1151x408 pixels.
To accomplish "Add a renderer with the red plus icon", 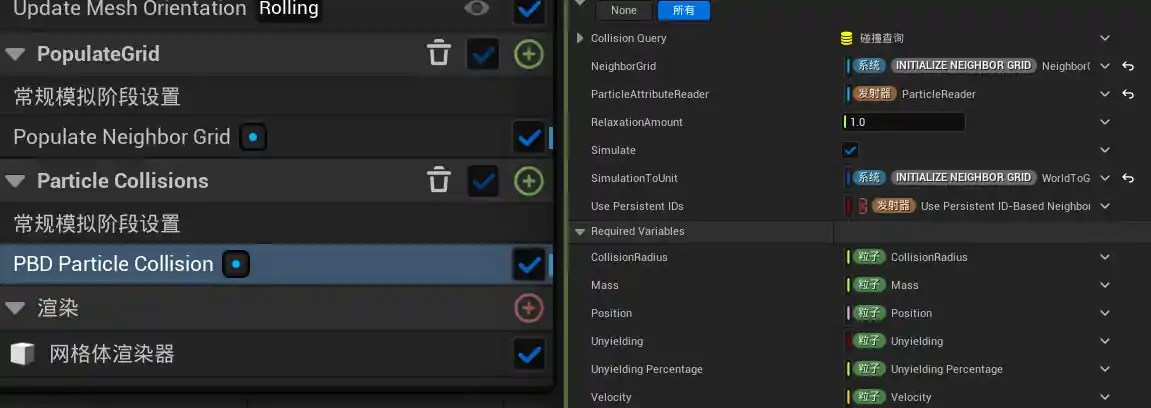I will click(528, 308).
